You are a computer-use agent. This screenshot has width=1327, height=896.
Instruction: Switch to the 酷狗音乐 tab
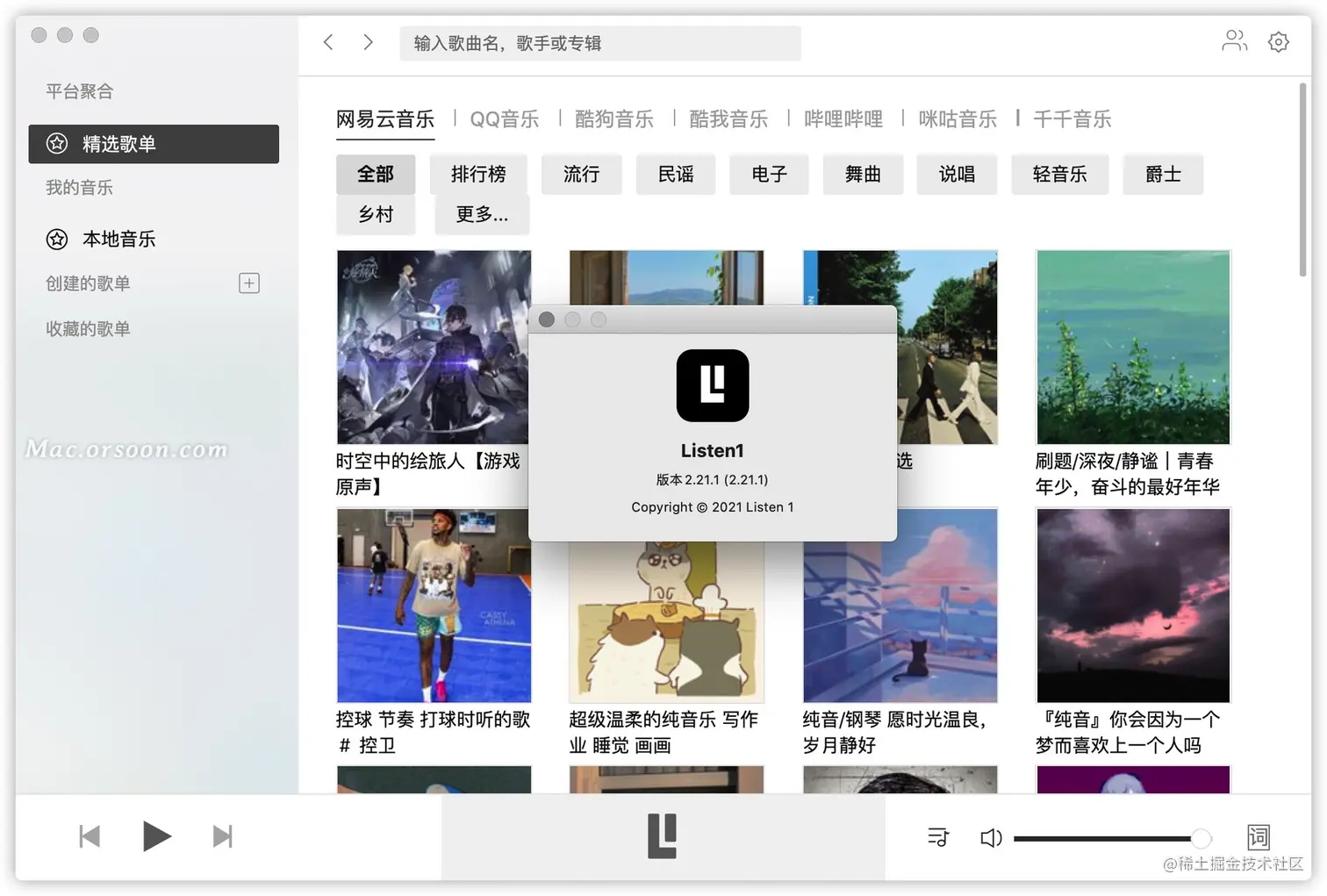pyautogui.click(x=614, y=119)
